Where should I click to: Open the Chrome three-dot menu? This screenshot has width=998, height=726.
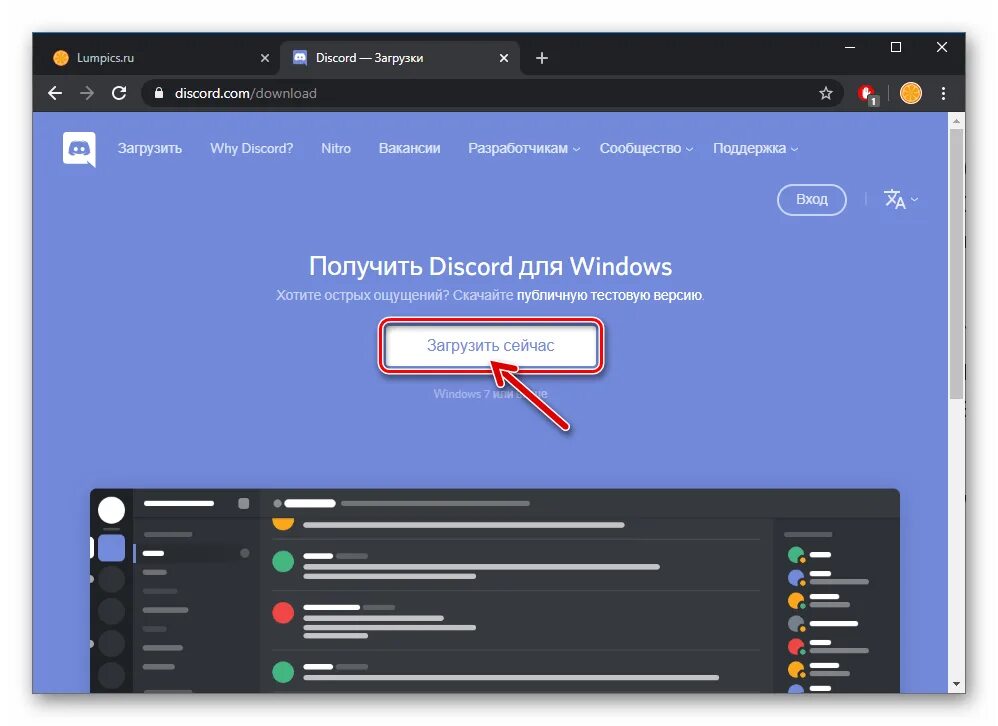943,94
